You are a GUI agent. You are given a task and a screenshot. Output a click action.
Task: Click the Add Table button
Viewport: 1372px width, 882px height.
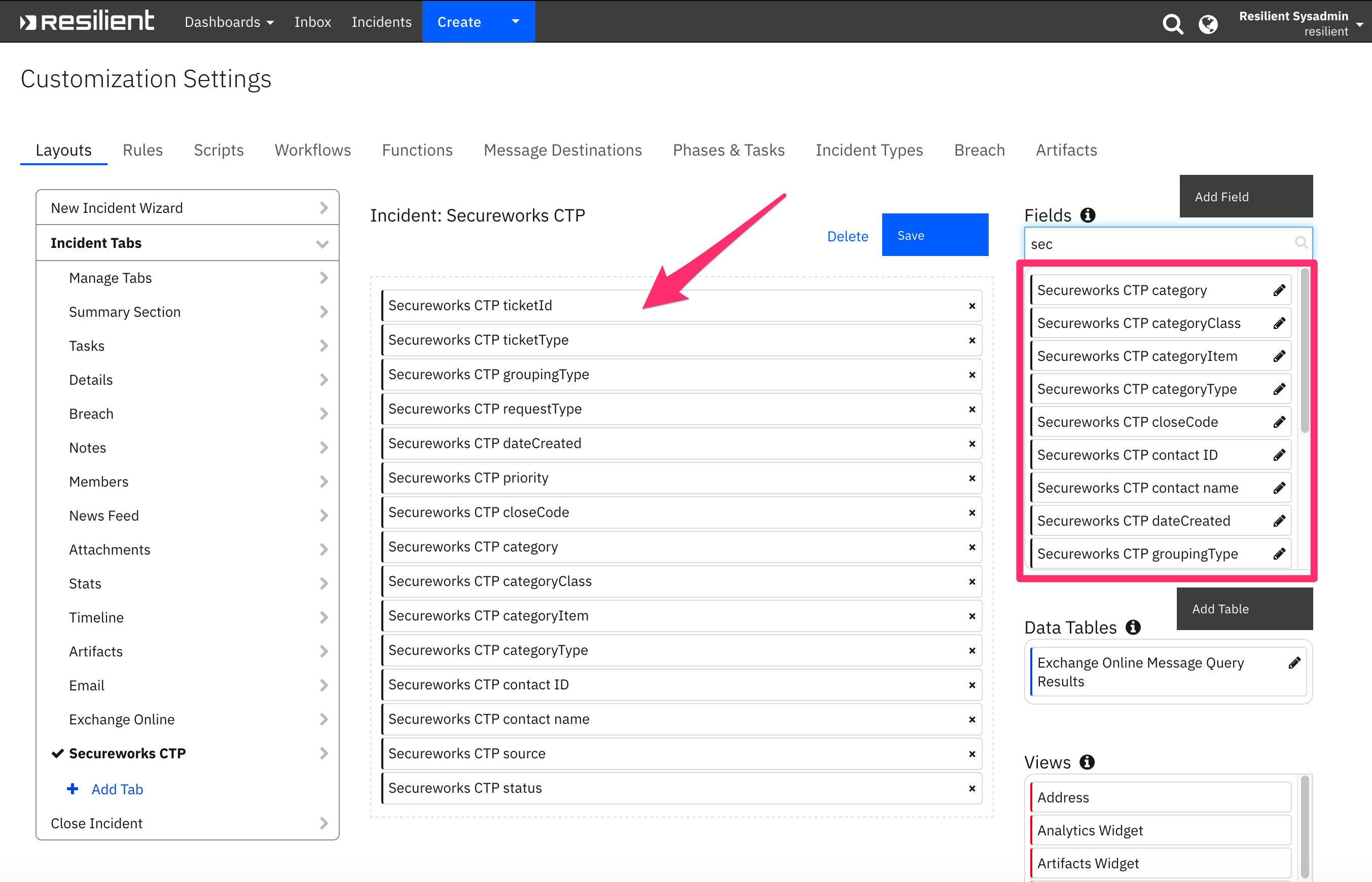(x=1244, y=609)
